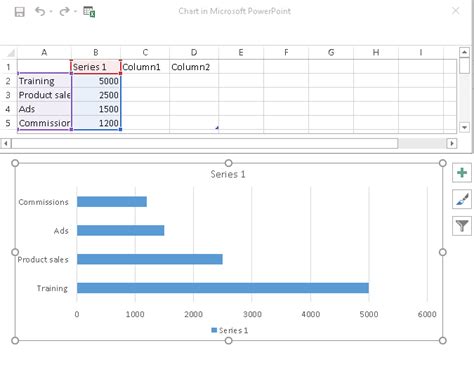Open Chart Styles paintbrush button
This screenshot has height=369, width=474.
coord(462,199)
